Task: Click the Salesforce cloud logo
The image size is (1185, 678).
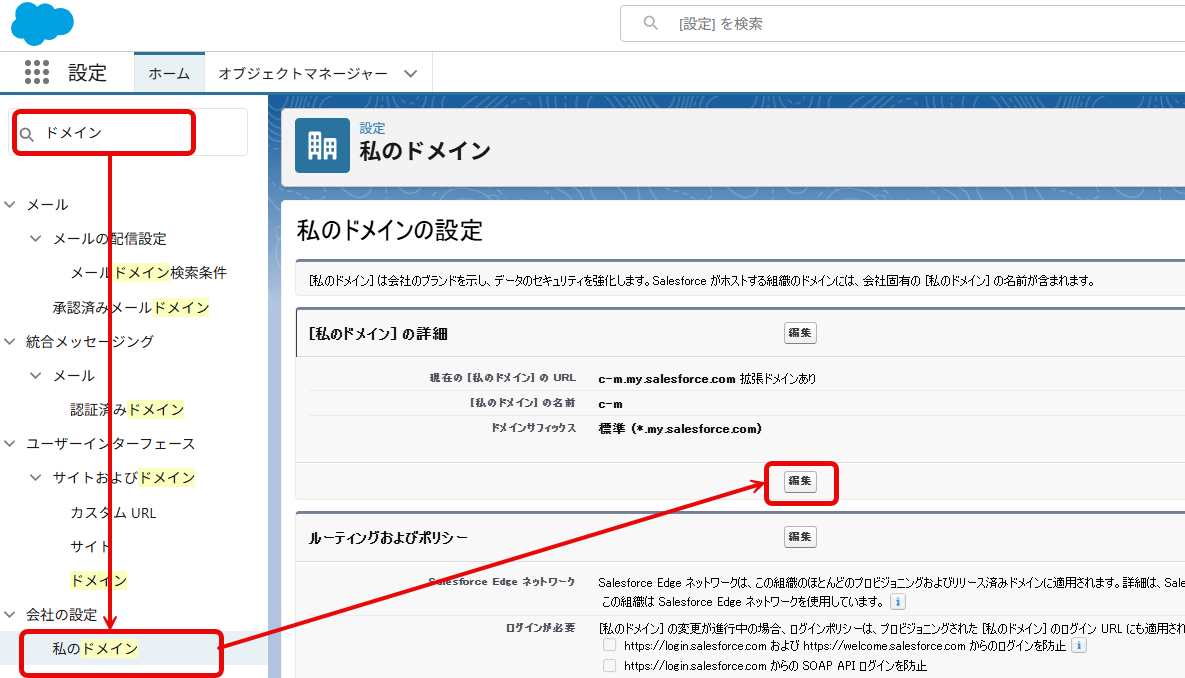Action: (42, 23)
